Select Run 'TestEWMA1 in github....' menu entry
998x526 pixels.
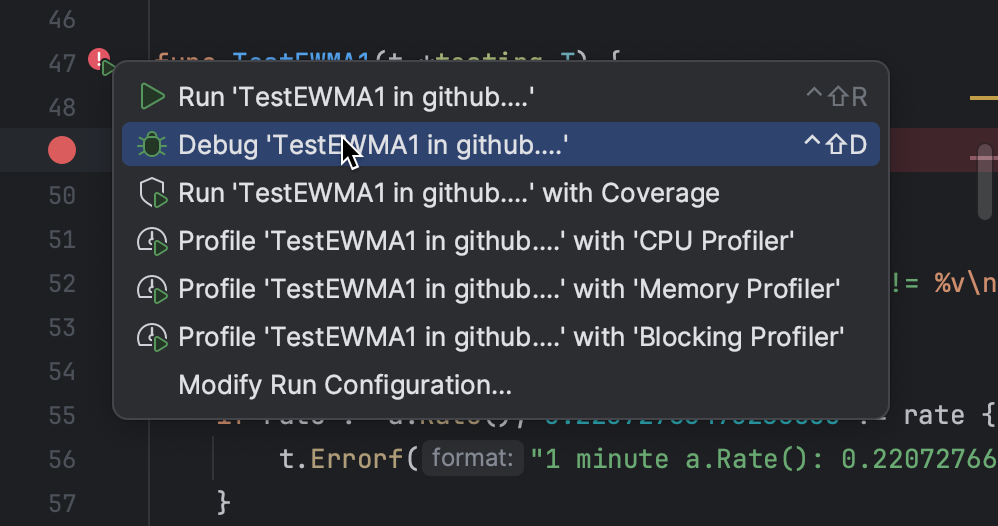356,97
